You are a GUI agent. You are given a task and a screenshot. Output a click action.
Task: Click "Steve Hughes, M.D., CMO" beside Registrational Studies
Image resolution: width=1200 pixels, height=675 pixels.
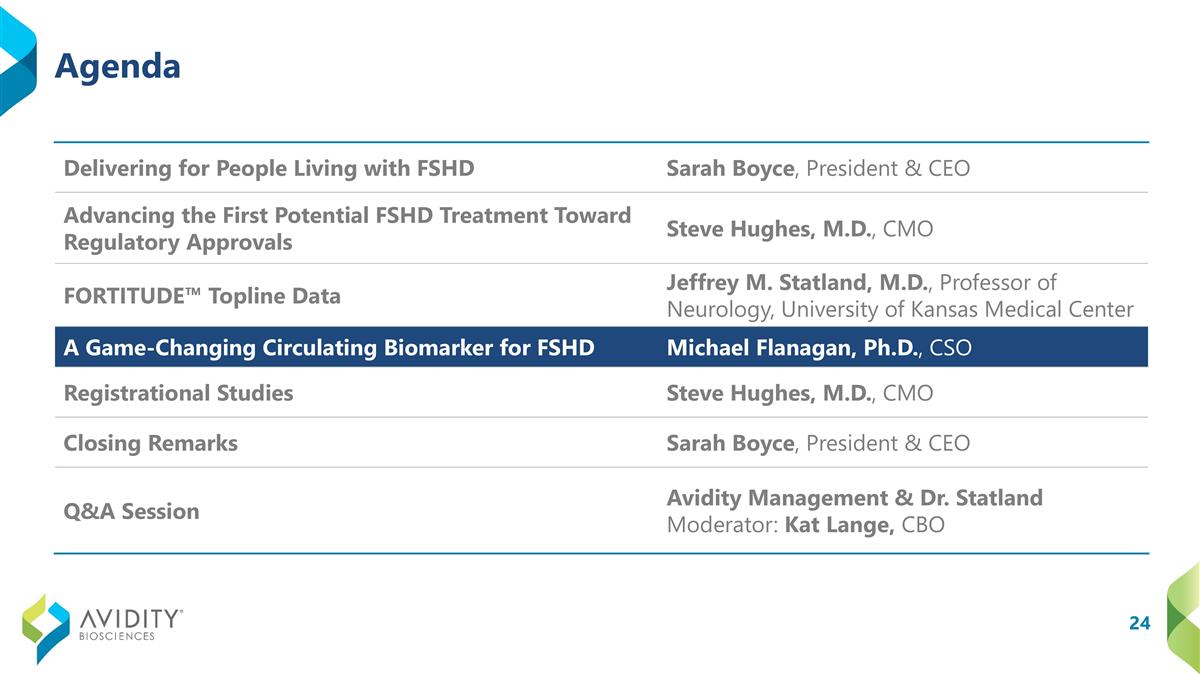(x=800, y=393)
